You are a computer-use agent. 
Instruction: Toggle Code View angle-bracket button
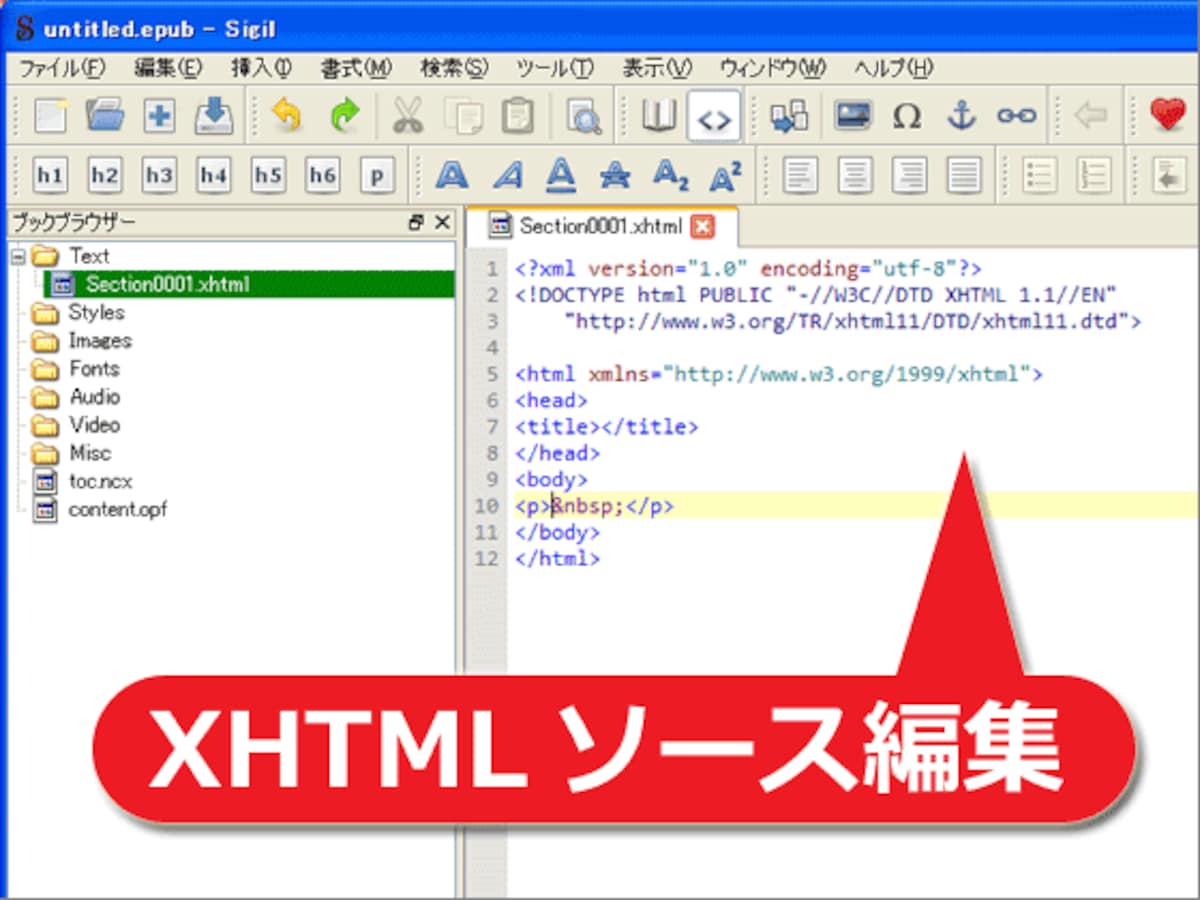click(x=714, y=117)
